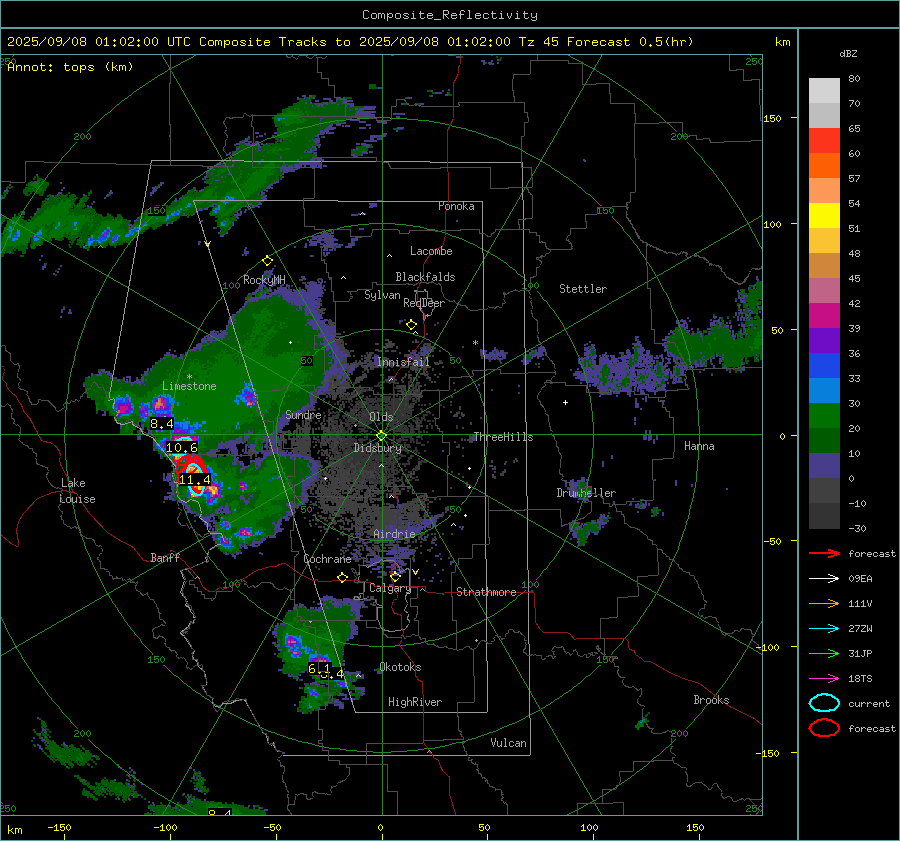Click the white 09EA arrow in legend
Viewport: 900px width, 841px height.
pyautogui.click(x=824, y=579)
